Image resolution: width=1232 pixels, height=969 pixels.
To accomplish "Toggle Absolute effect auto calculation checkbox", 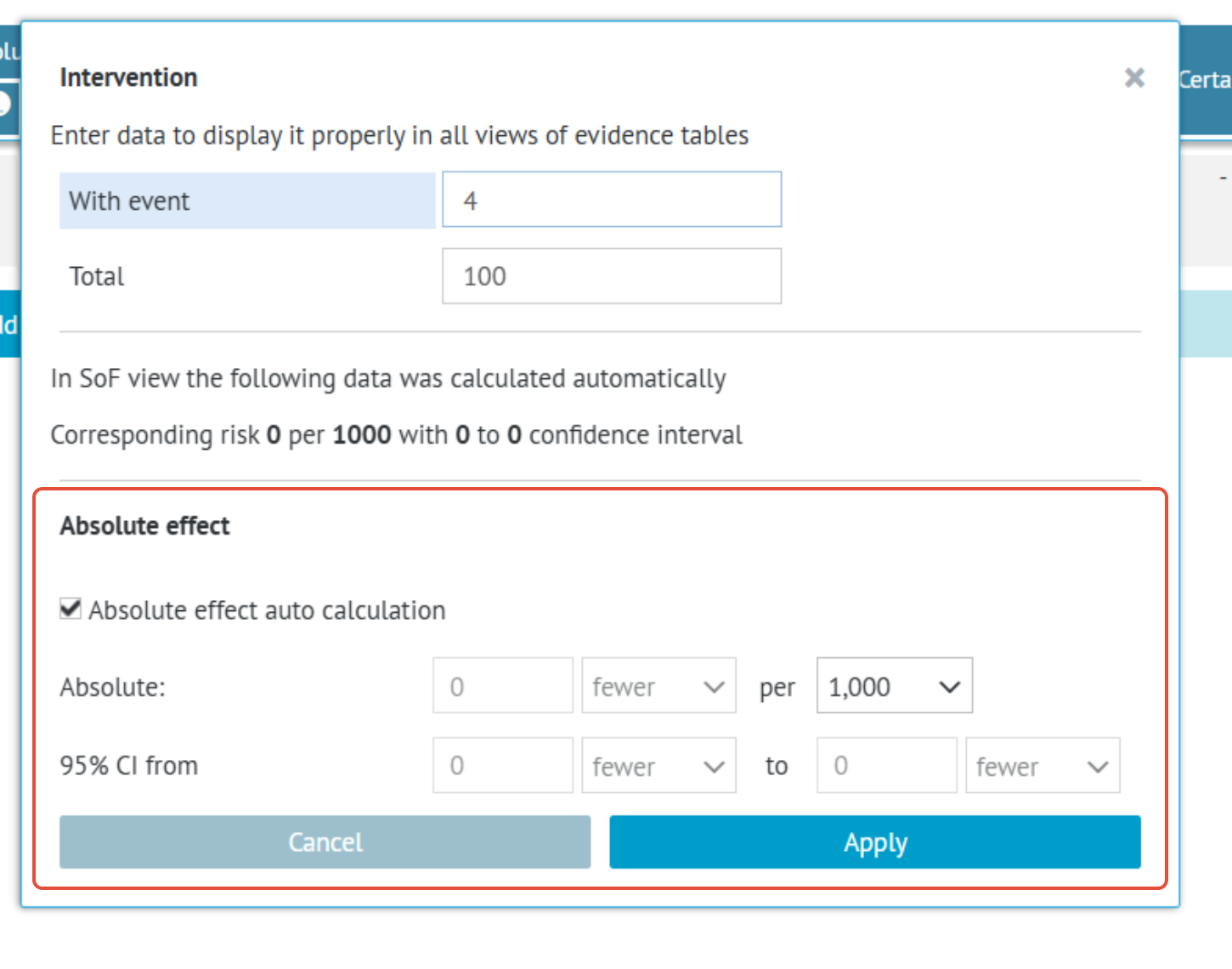I will tap(71, 609).
